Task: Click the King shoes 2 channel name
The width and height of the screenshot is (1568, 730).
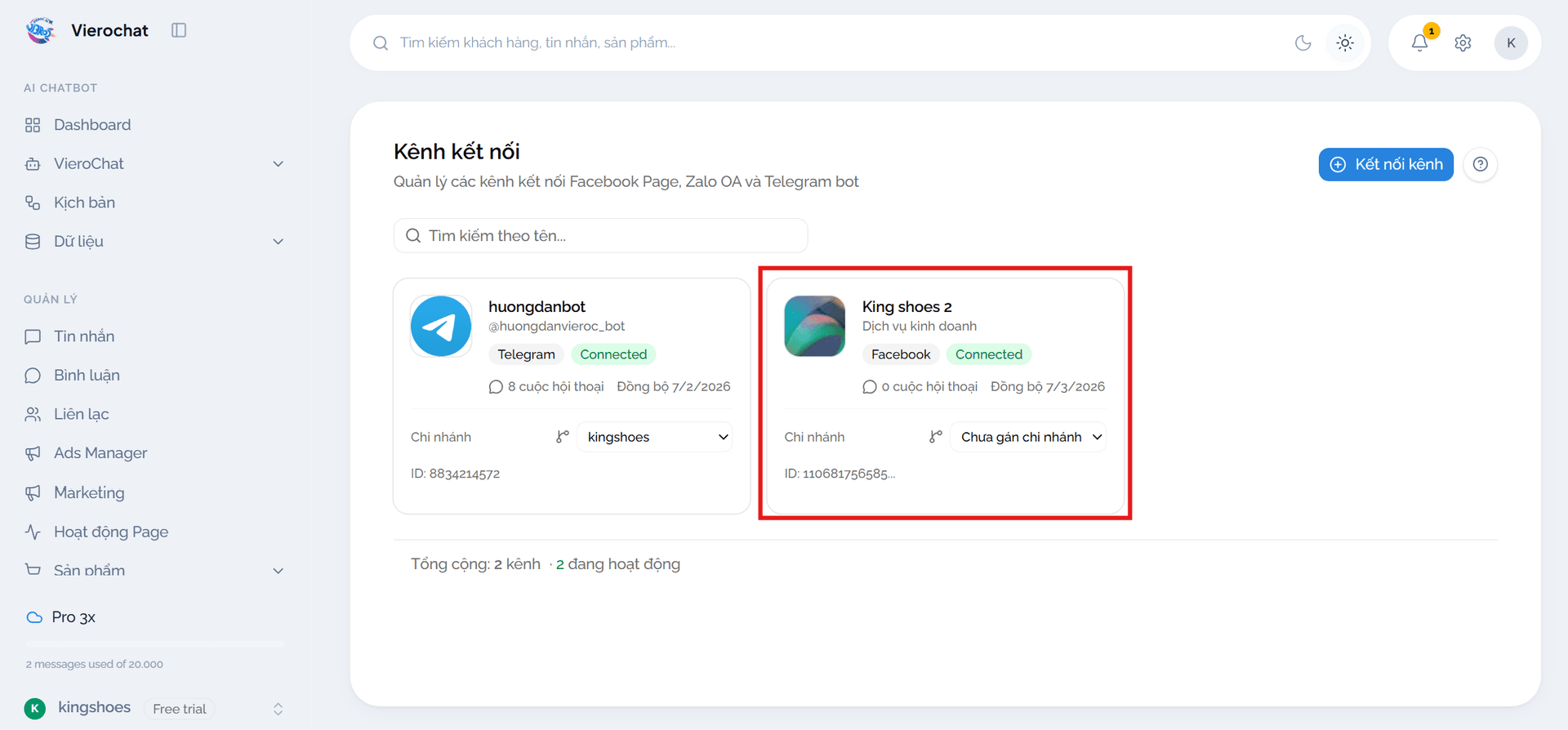Action: 906,306
